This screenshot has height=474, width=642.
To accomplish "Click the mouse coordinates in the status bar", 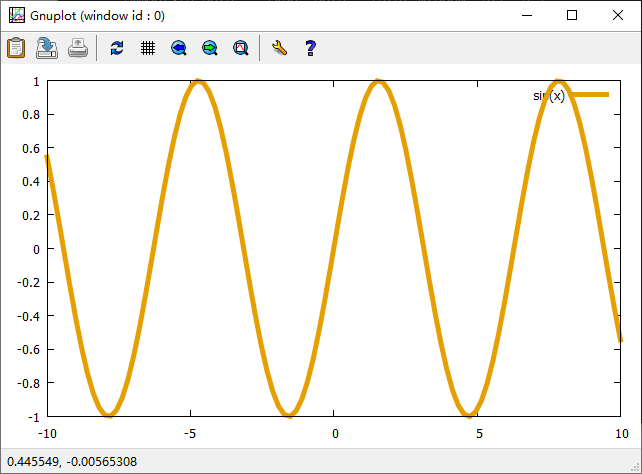I will pyautogui.click(x=72, y=462).
